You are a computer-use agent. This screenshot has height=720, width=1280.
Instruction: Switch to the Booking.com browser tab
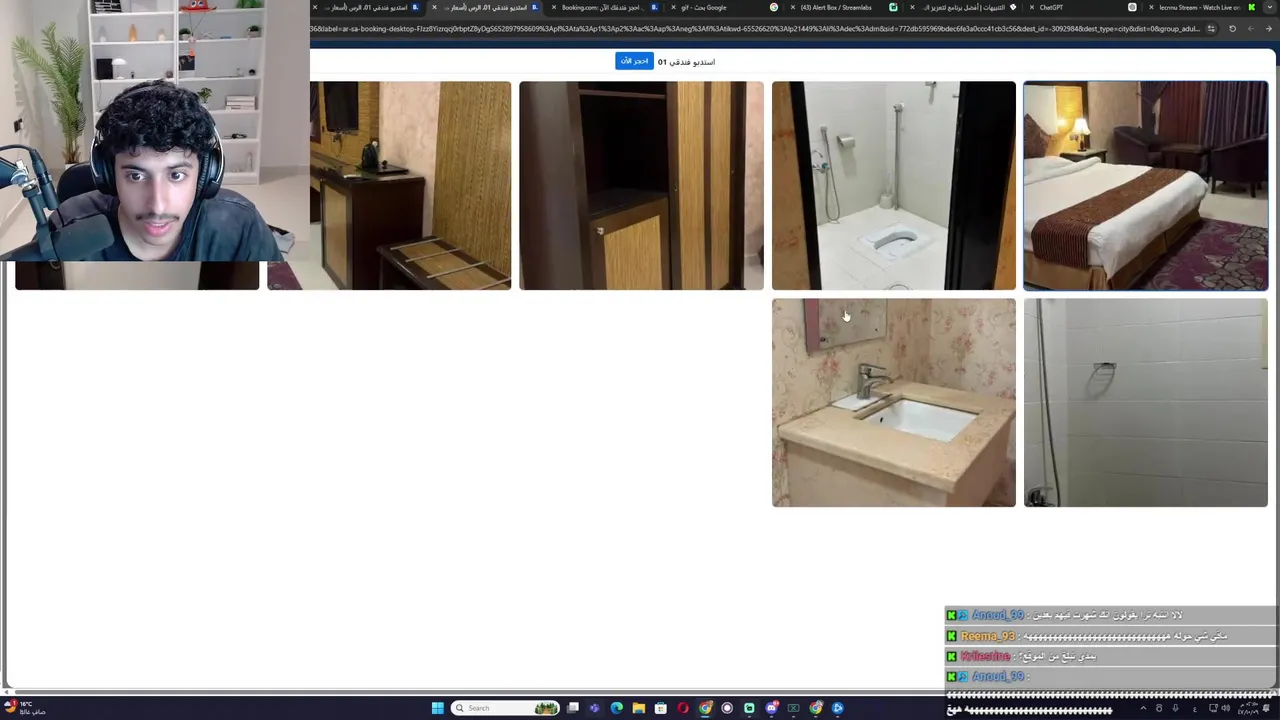(x=604, y=7)
